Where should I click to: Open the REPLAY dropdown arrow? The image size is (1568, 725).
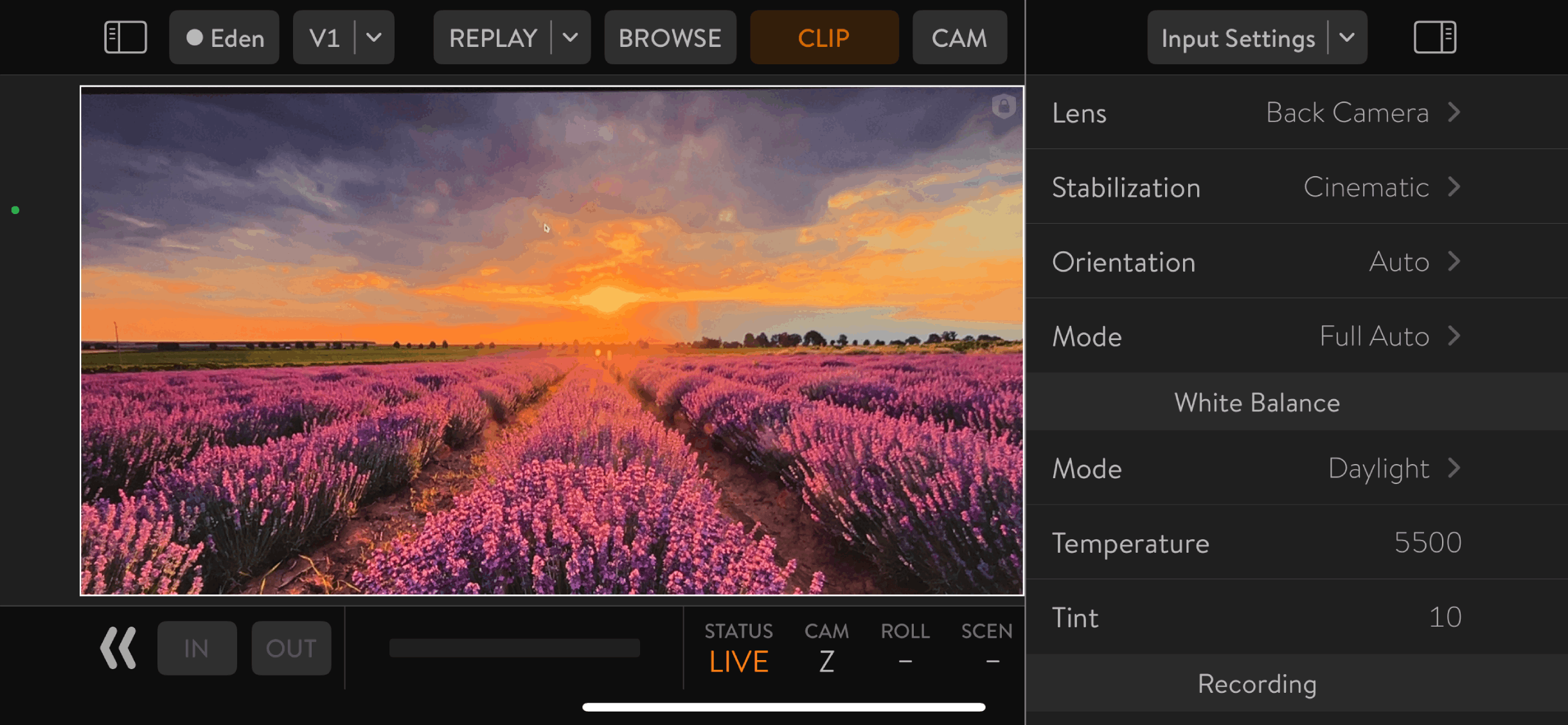(x=571, y=37)
